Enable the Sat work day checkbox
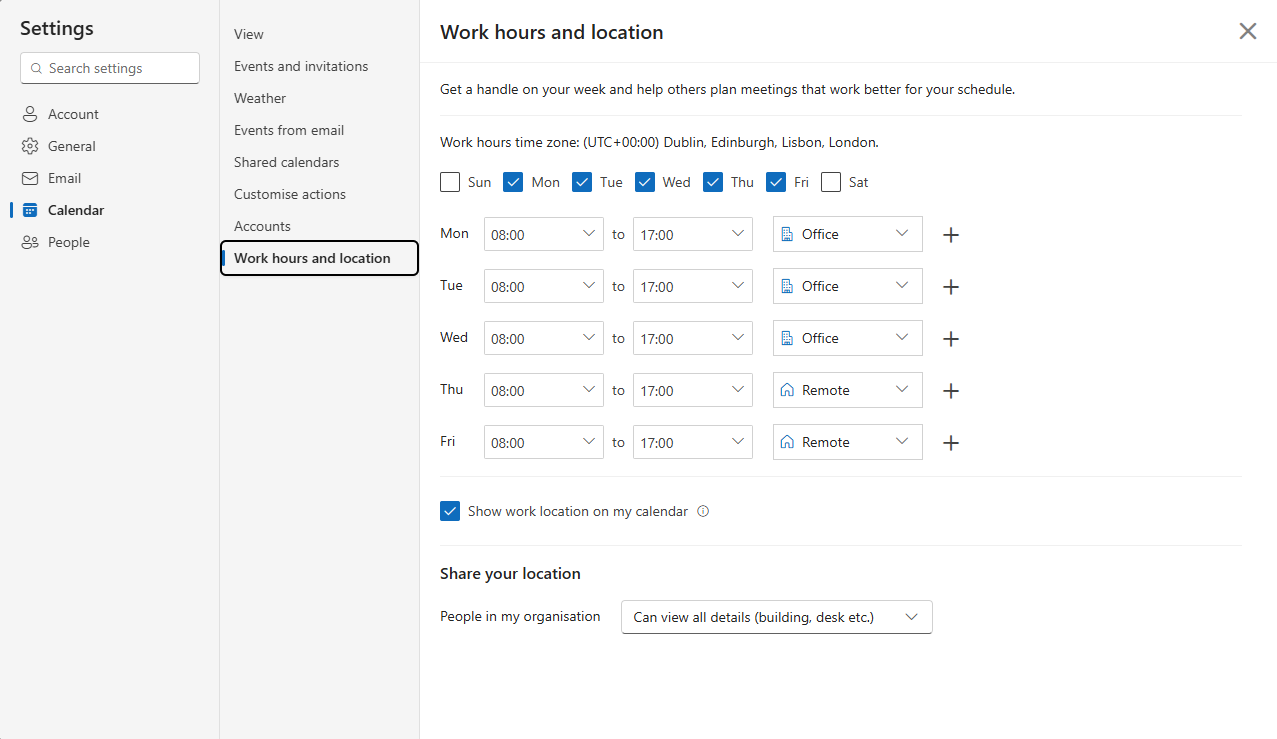 click(x=831, y=182)
